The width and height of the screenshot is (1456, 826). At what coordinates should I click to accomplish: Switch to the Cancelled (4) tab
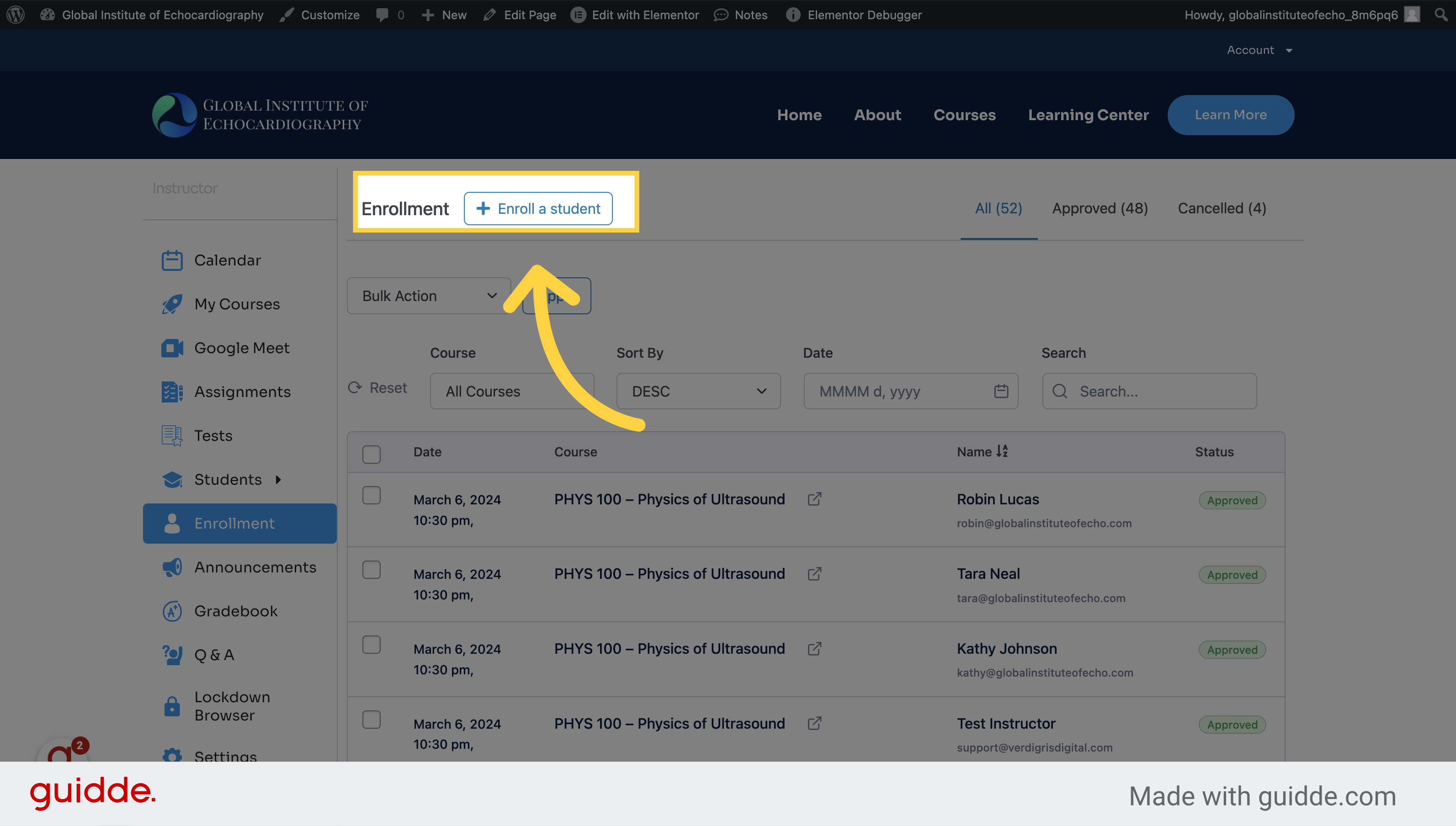pos(1222,208)
